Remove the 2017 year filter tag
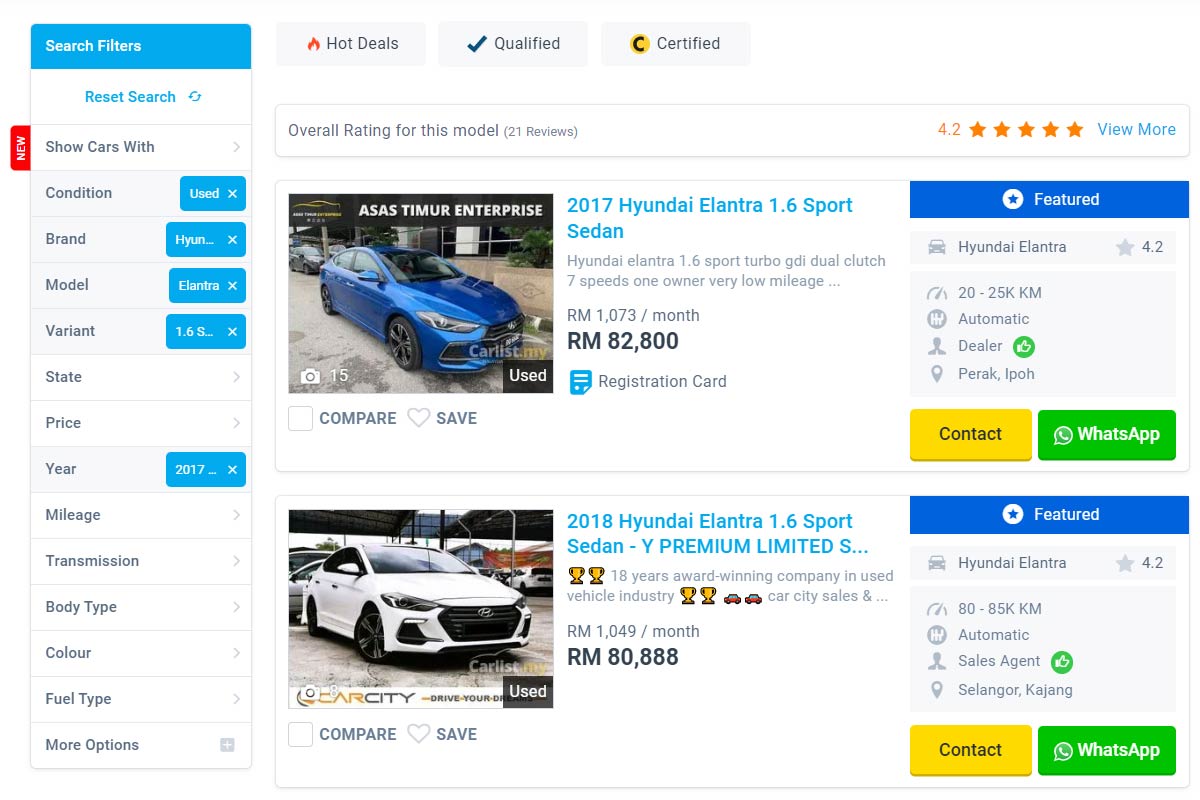This screenshot has width=1200, height=800. 232,470
